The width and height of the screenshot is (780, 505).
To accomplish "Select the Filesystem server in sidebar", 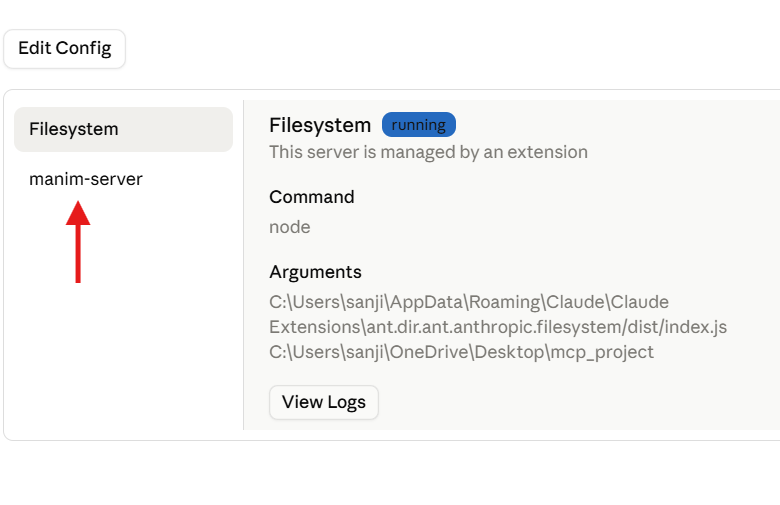I will click(x=123, y=129).
